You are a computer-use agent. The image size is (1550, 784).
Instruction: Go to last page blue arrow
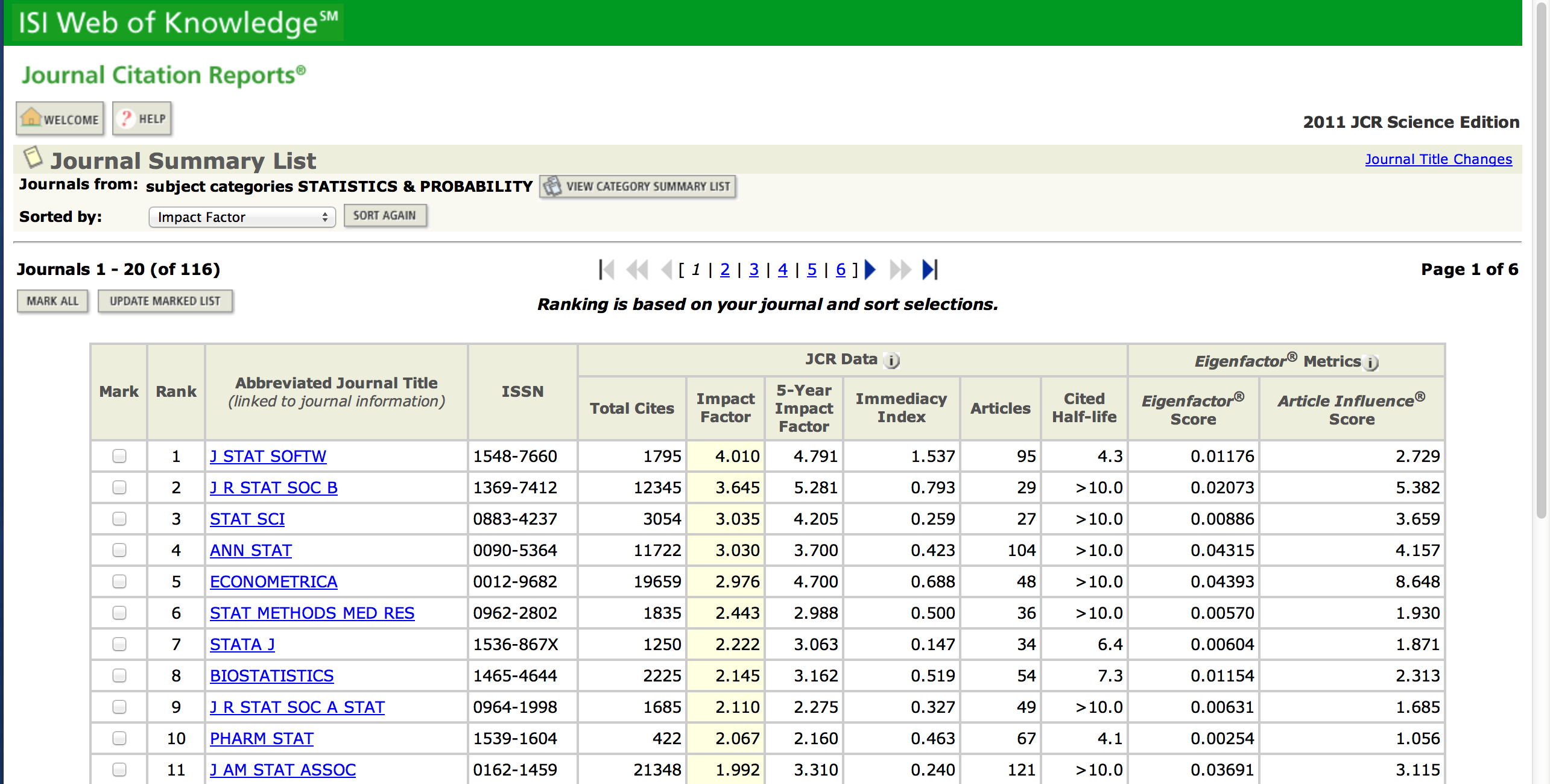[930, 270]
